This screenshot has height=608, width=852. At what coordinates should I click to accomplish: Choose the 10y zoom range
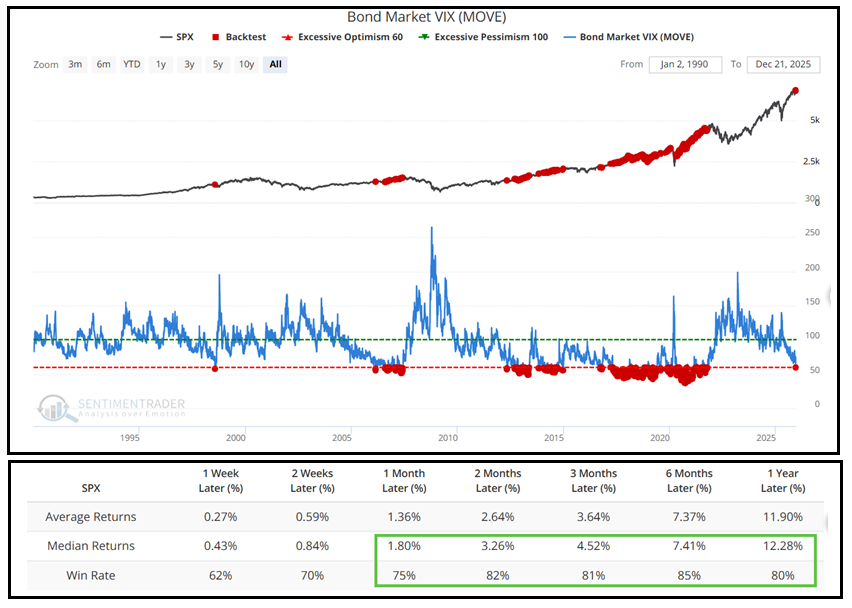pyautogui.click(x=246, y=64)
